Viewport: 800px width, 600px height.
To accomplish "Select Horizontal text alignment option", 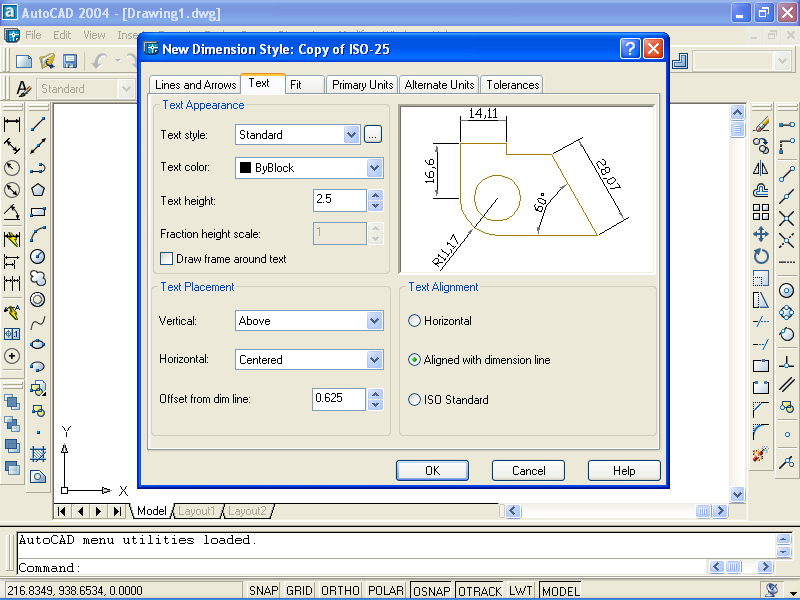I will tap(414, 320).
